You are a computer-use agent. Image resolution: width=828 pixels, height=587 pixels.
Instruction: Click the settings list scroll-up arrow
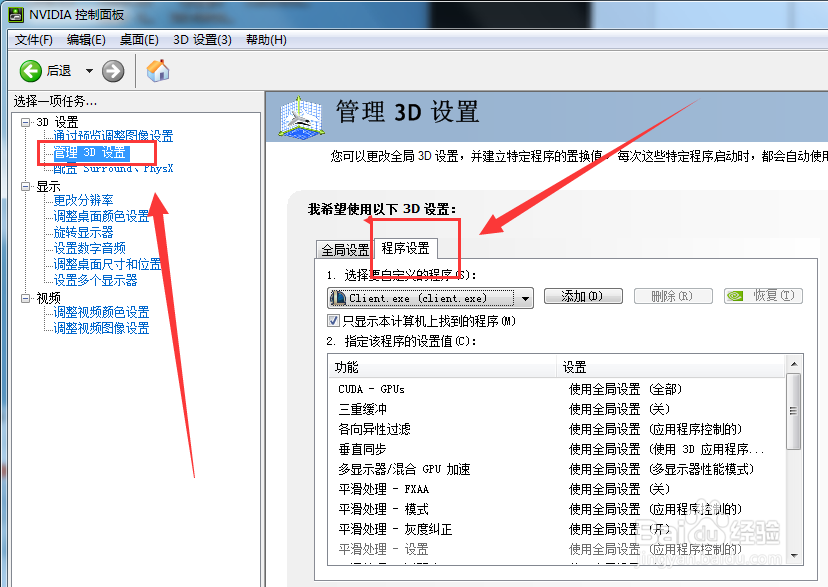click(x=794, y=364)
